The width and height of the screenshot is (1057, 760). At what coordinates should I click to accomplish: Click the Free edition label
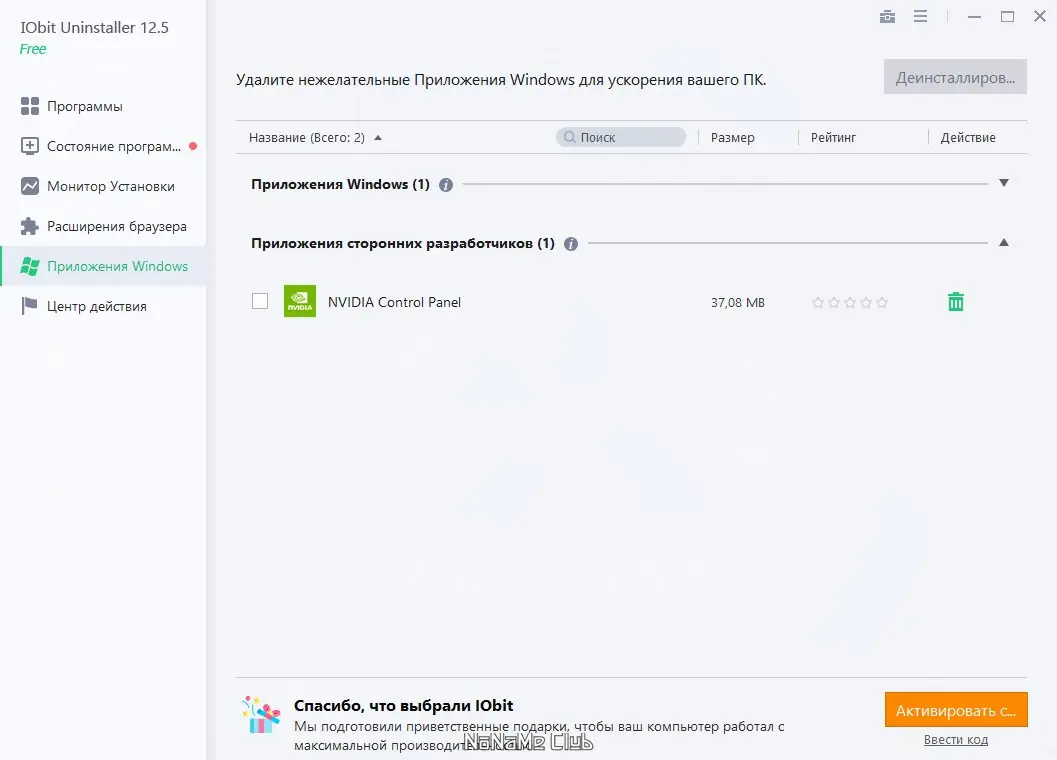[x=33, y=49]
